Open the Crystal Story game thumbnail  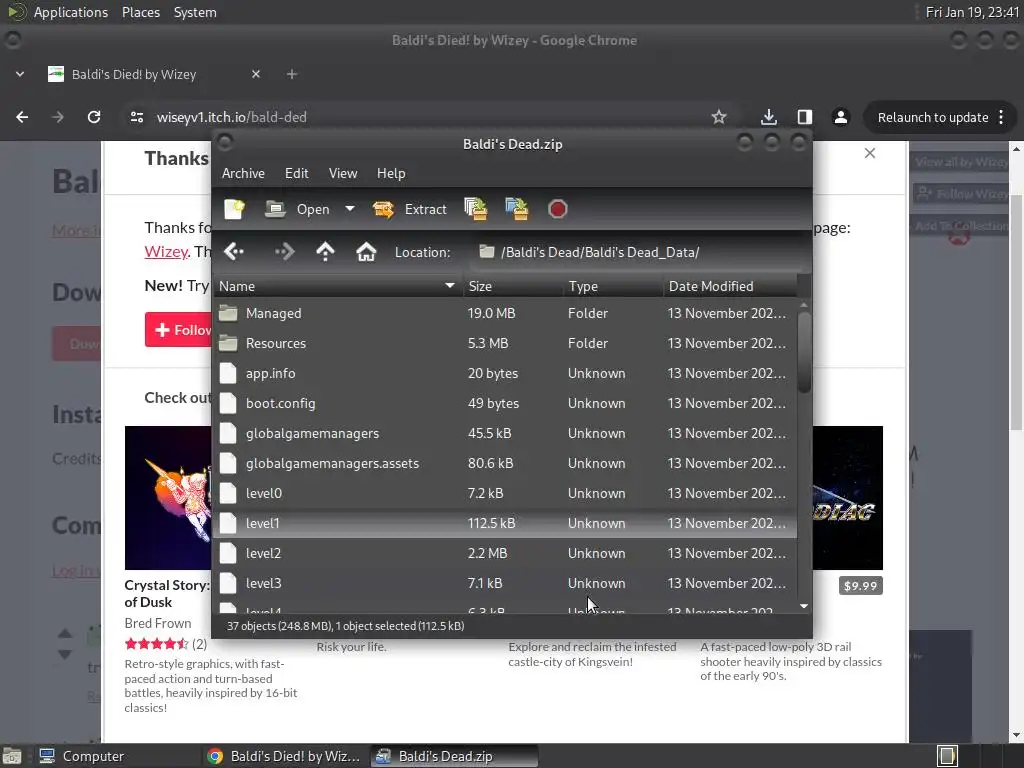[168, 498]
